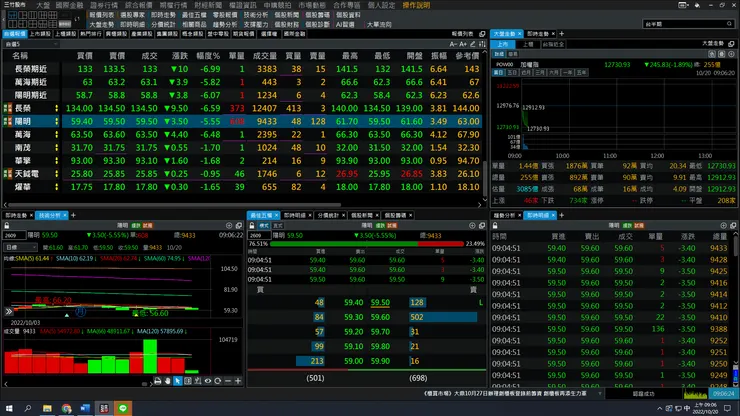Open the 大盤 menu

click(x=43, y=5)
